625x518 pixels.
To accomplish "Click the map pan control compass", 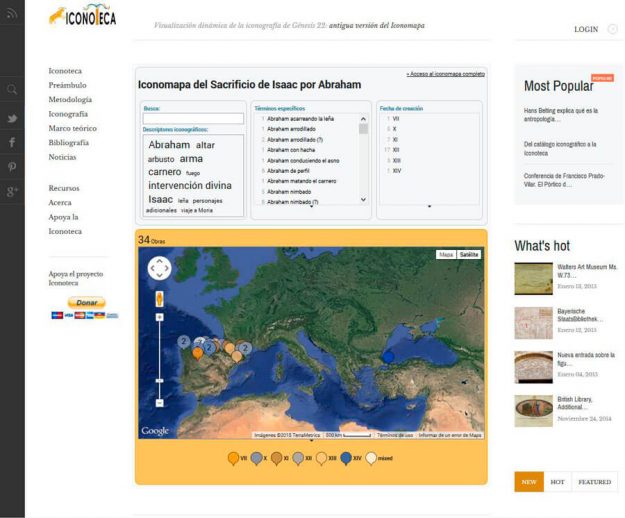I will 159,268.
